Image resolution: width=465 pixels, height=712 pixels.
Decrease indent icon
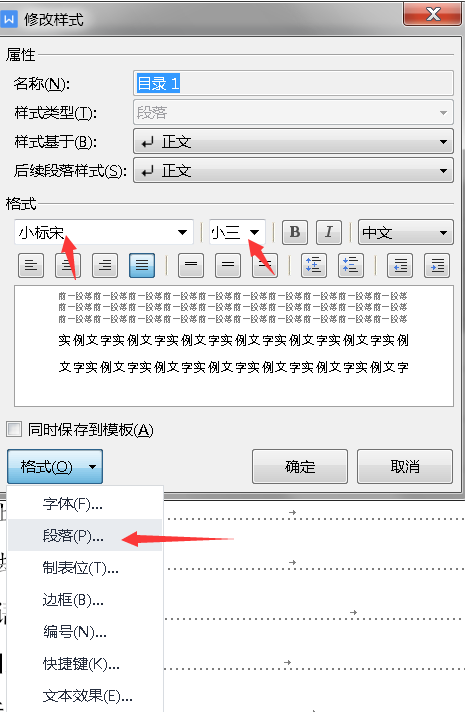click(x=400, y=265)
